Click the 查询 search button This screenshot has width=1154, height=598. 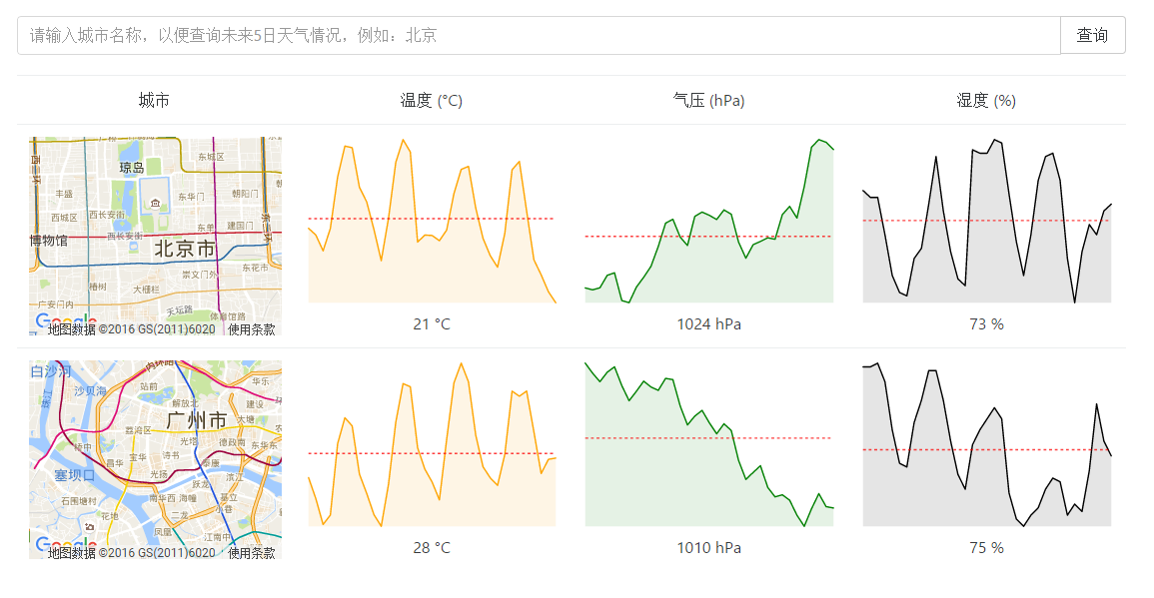click(1092, 35)
